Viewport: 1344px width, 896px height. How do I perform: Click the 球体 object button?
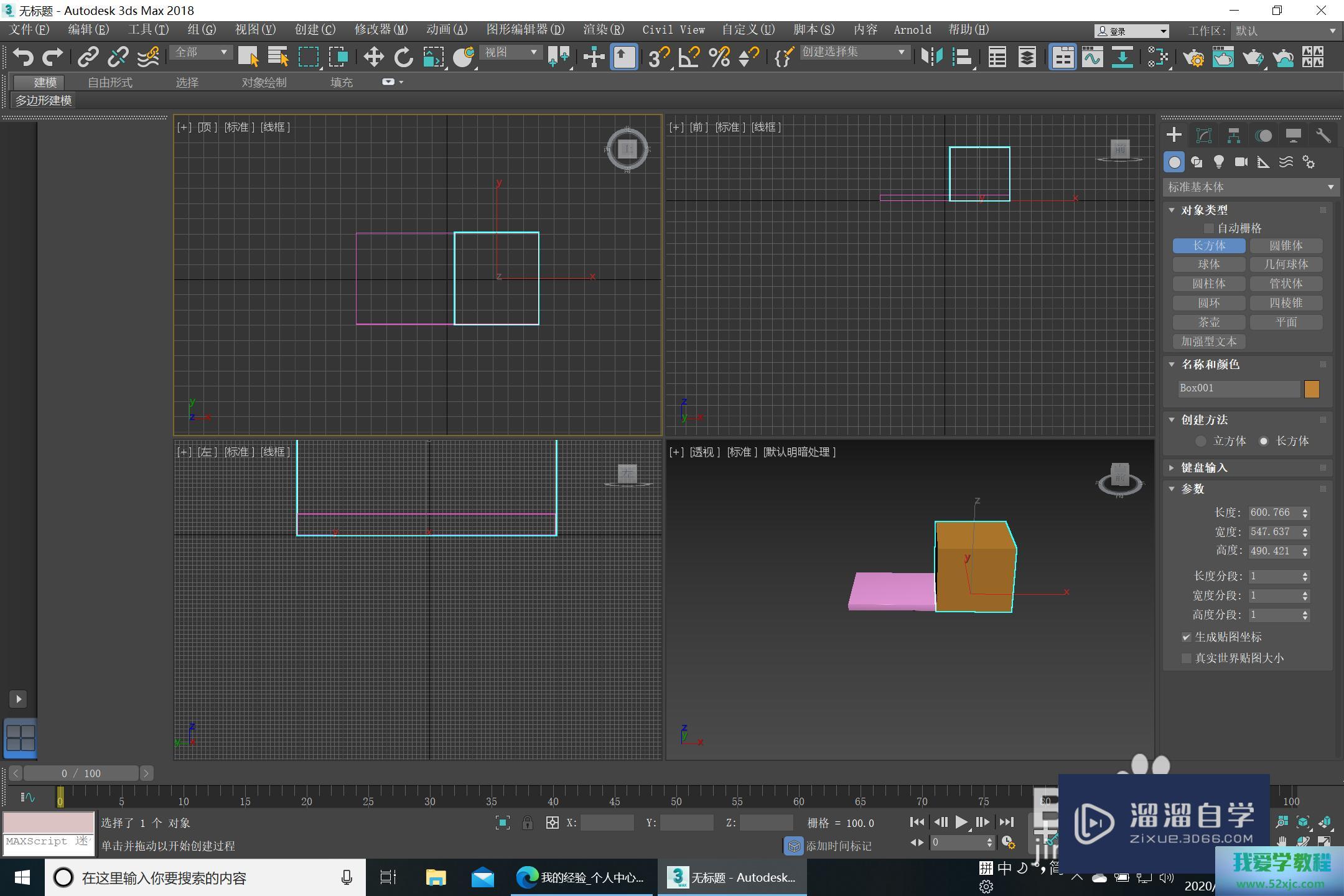1208,264
